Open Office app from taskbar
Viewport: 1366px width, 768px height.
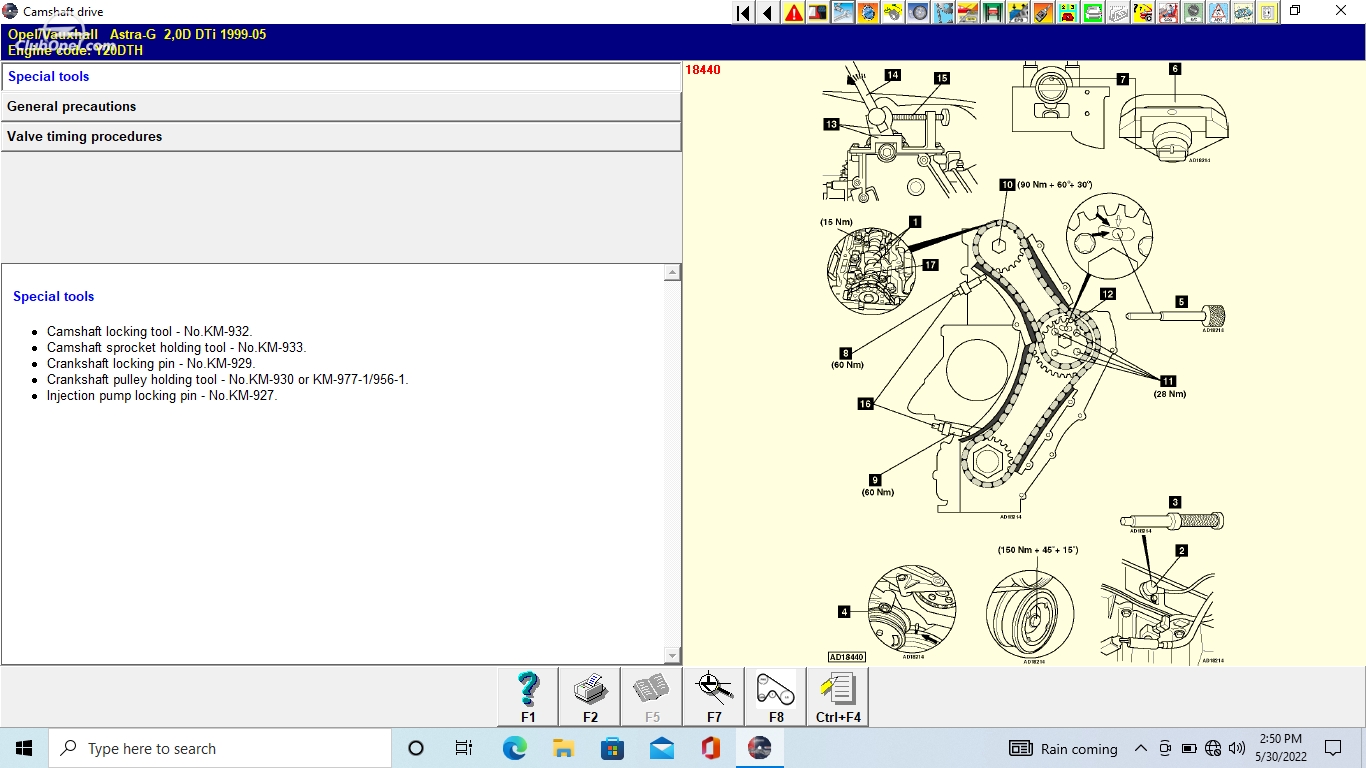pos(710,748)
